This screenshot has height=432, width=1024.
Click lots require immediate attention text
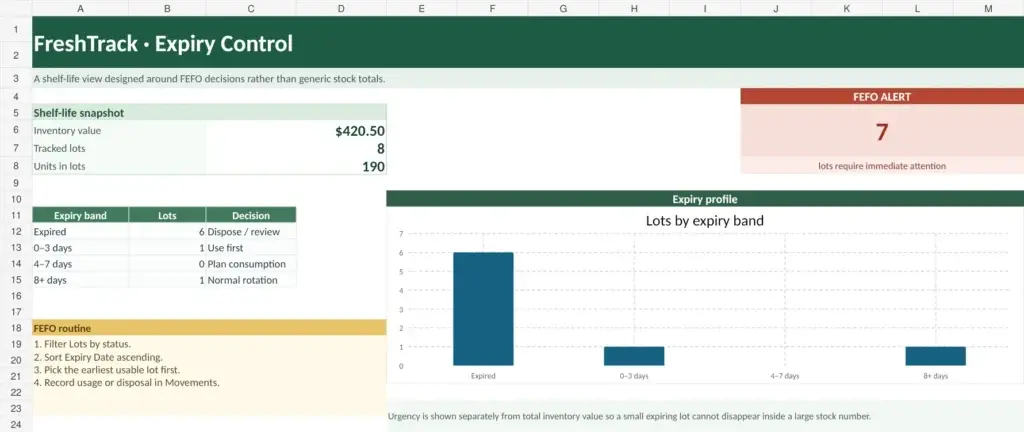(882, 166)
